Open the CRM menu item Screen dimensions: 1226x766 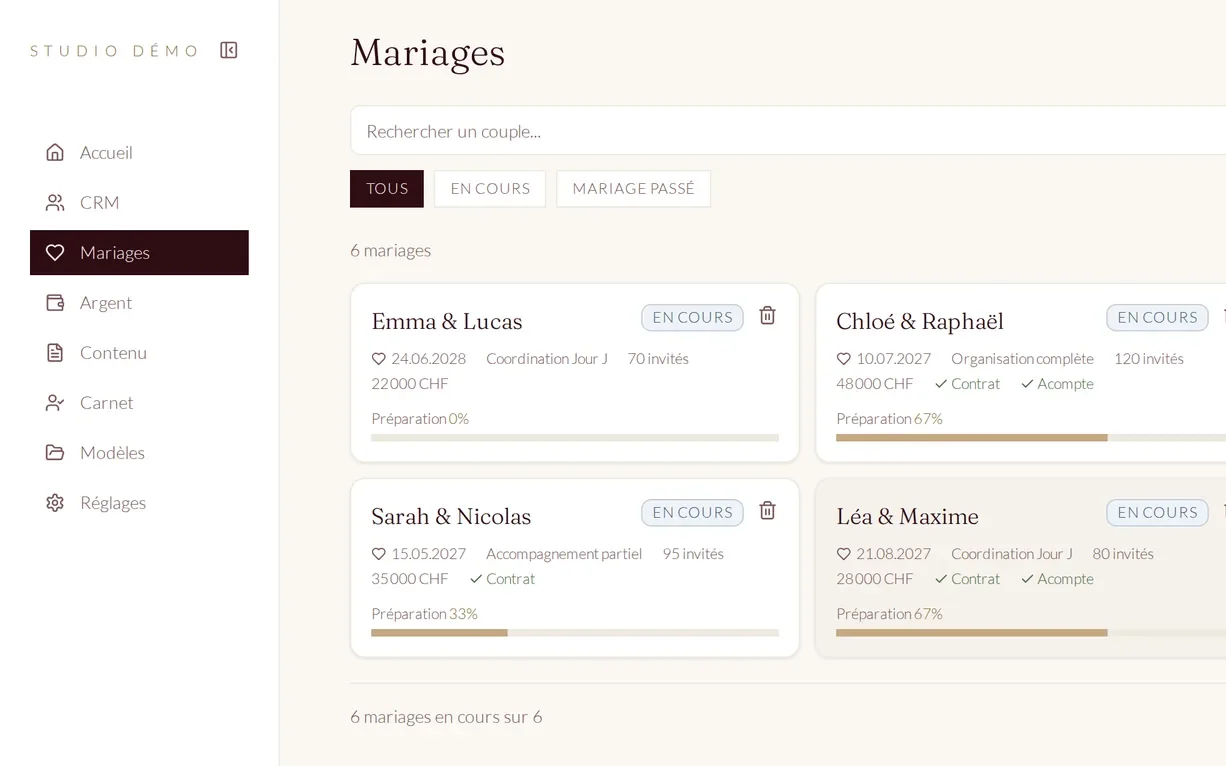click(139, 202)
